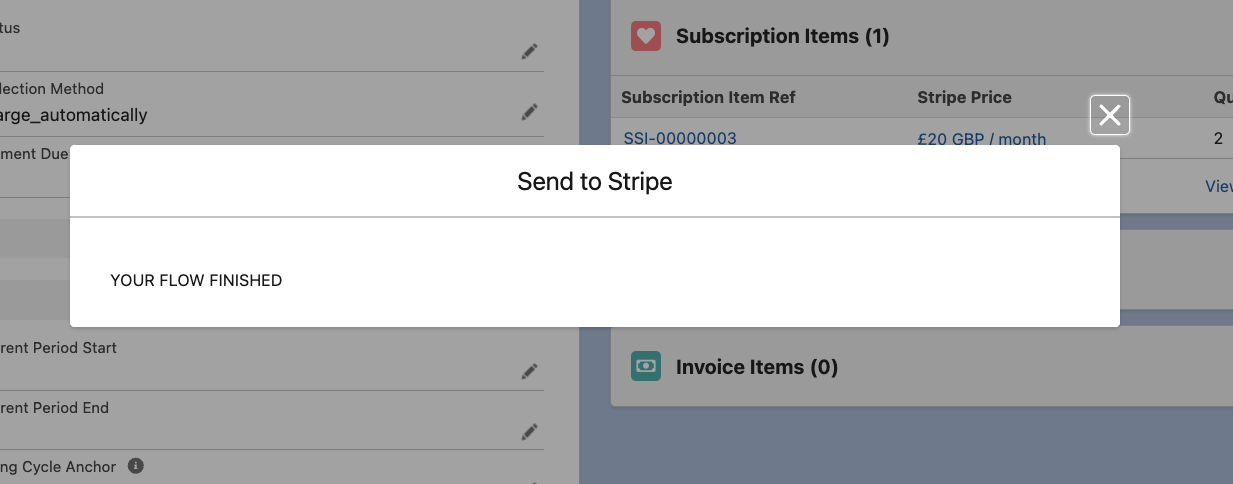Click the pencil icon beside the Status field
Viewport: 1233px width, 484px height.
(529, 52)
